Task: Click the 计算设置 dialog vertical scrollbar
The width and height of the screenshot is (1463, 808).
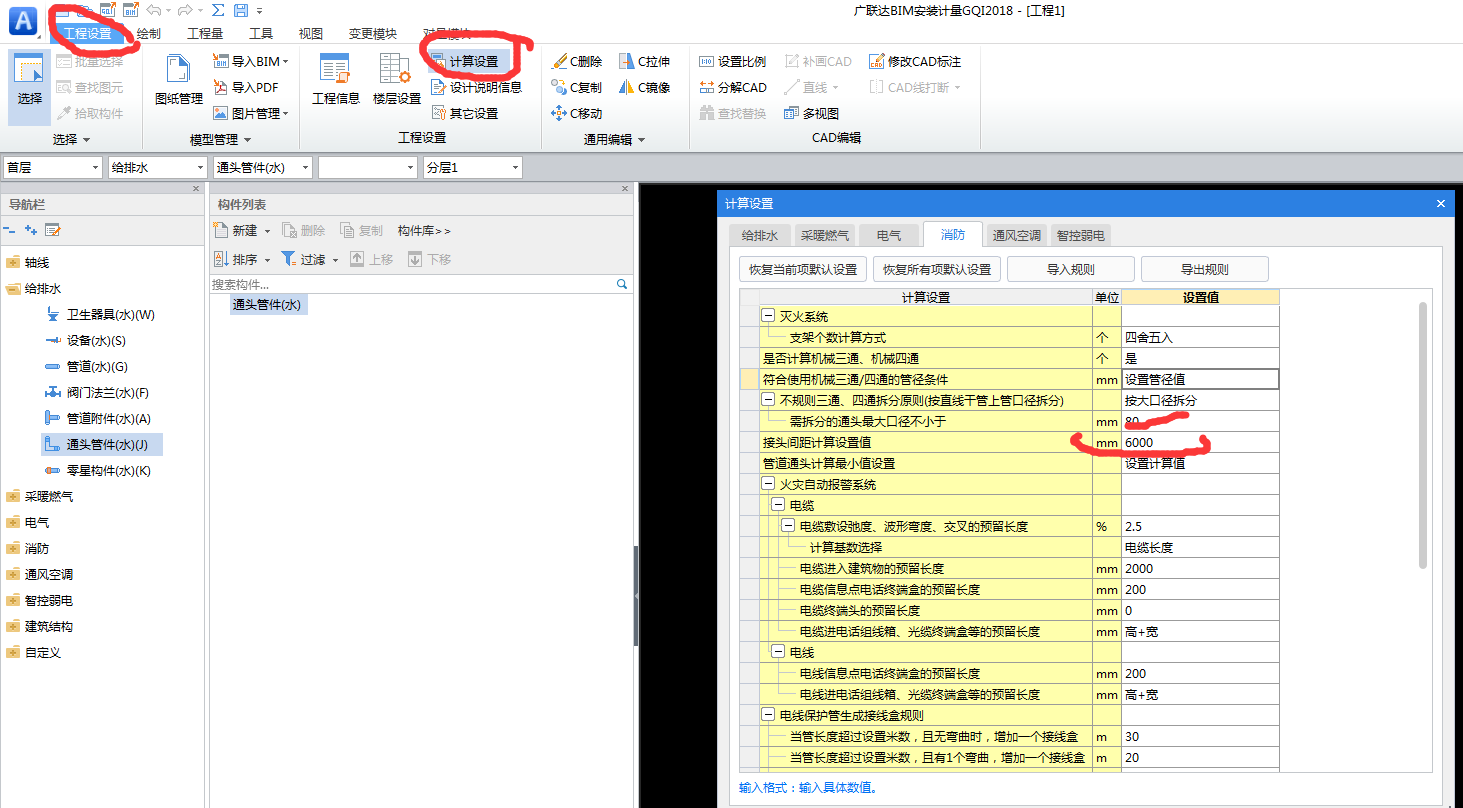Action: (1423, 435)
